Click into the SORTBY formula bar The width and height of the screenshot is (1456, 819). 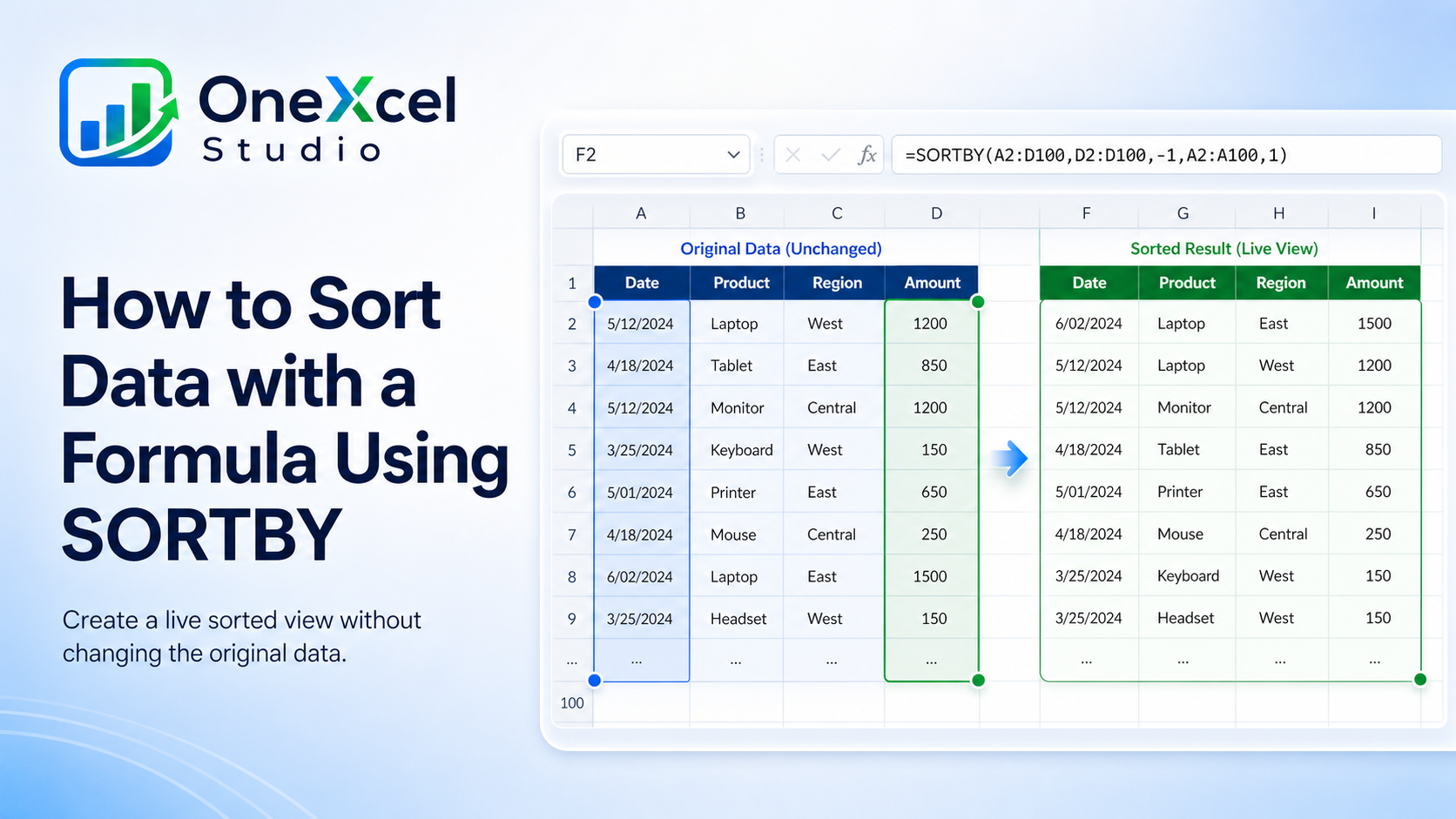point(1167,155)
